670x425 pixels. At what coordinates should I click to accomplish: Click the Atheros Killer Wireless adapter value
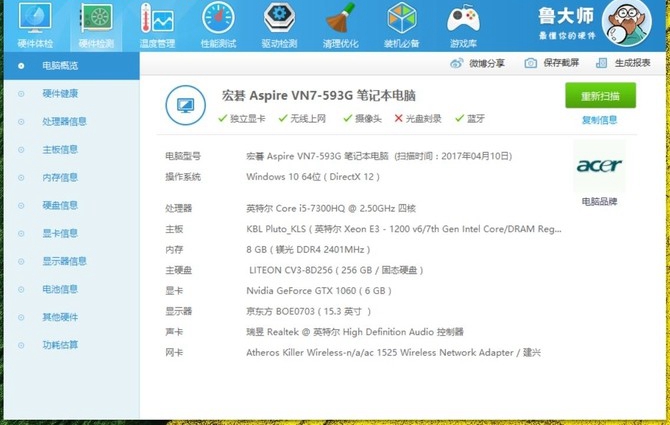(394, 353)
